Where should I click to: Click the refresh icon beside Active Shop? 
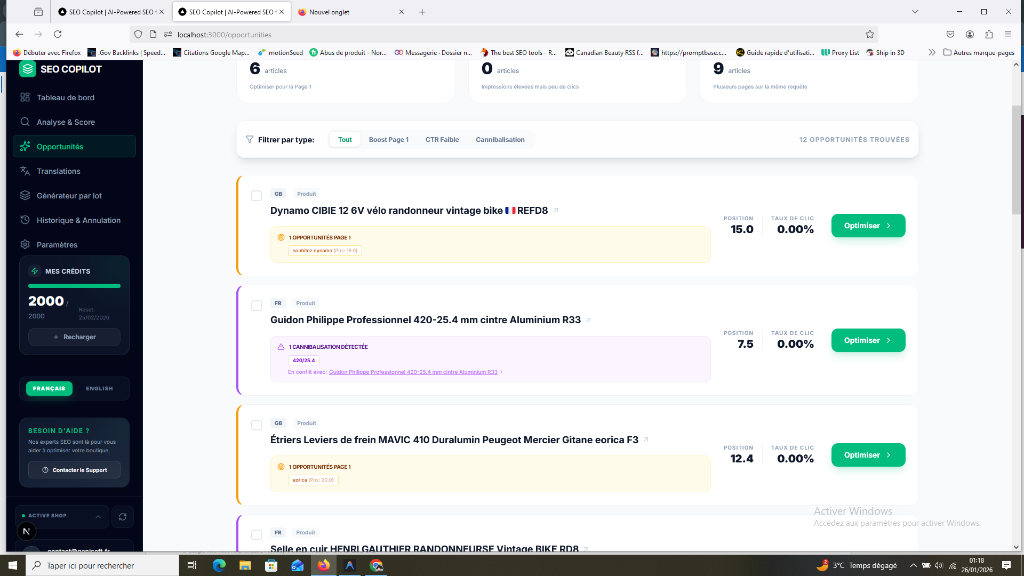pos(122,516)
